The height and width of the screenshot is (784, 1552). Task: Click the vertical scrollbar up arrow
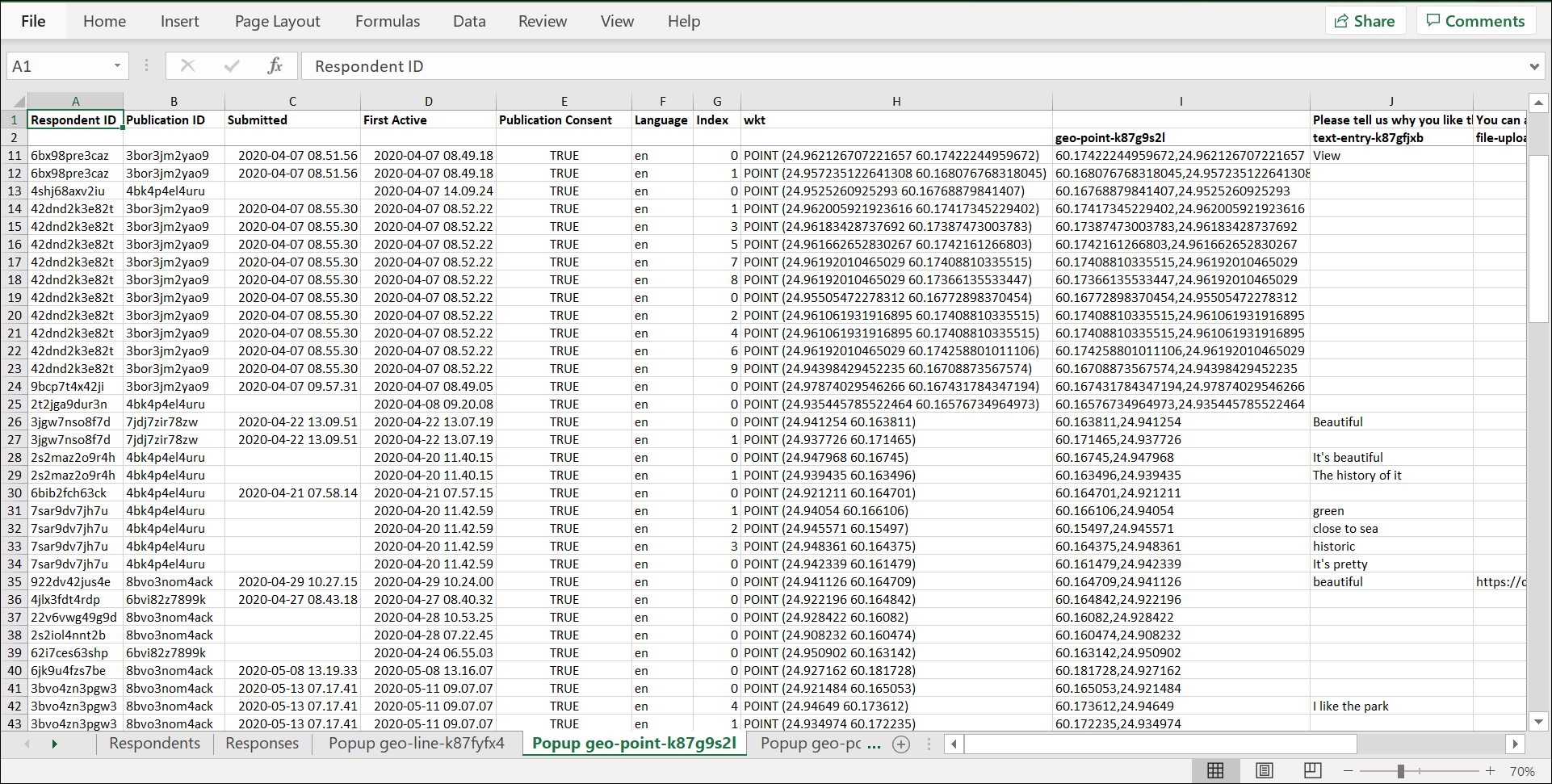click(1538, 103)
